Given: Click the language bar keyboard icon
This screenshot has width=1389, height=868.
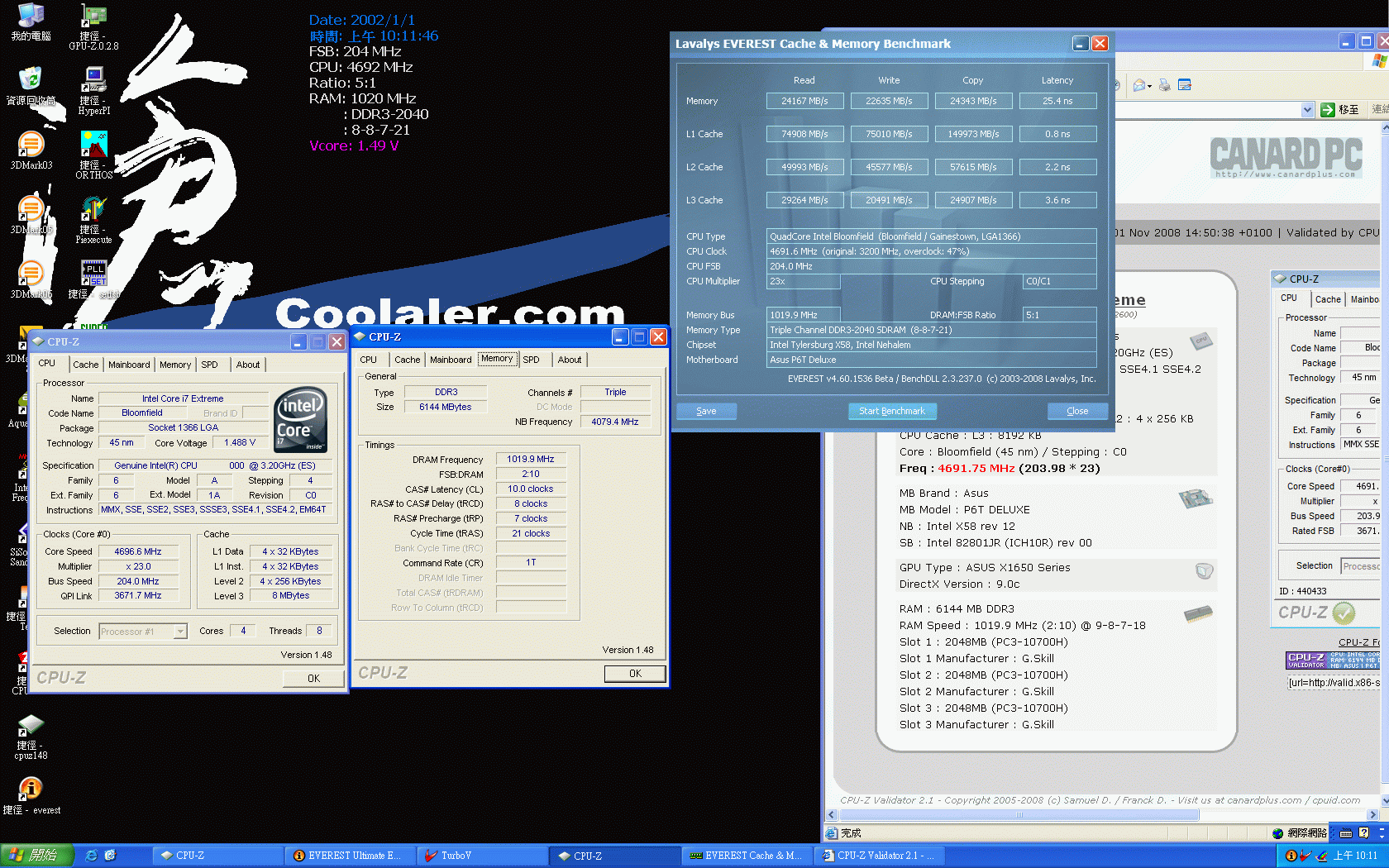Looking at the screenshot, I should [x=1346, y=833].
